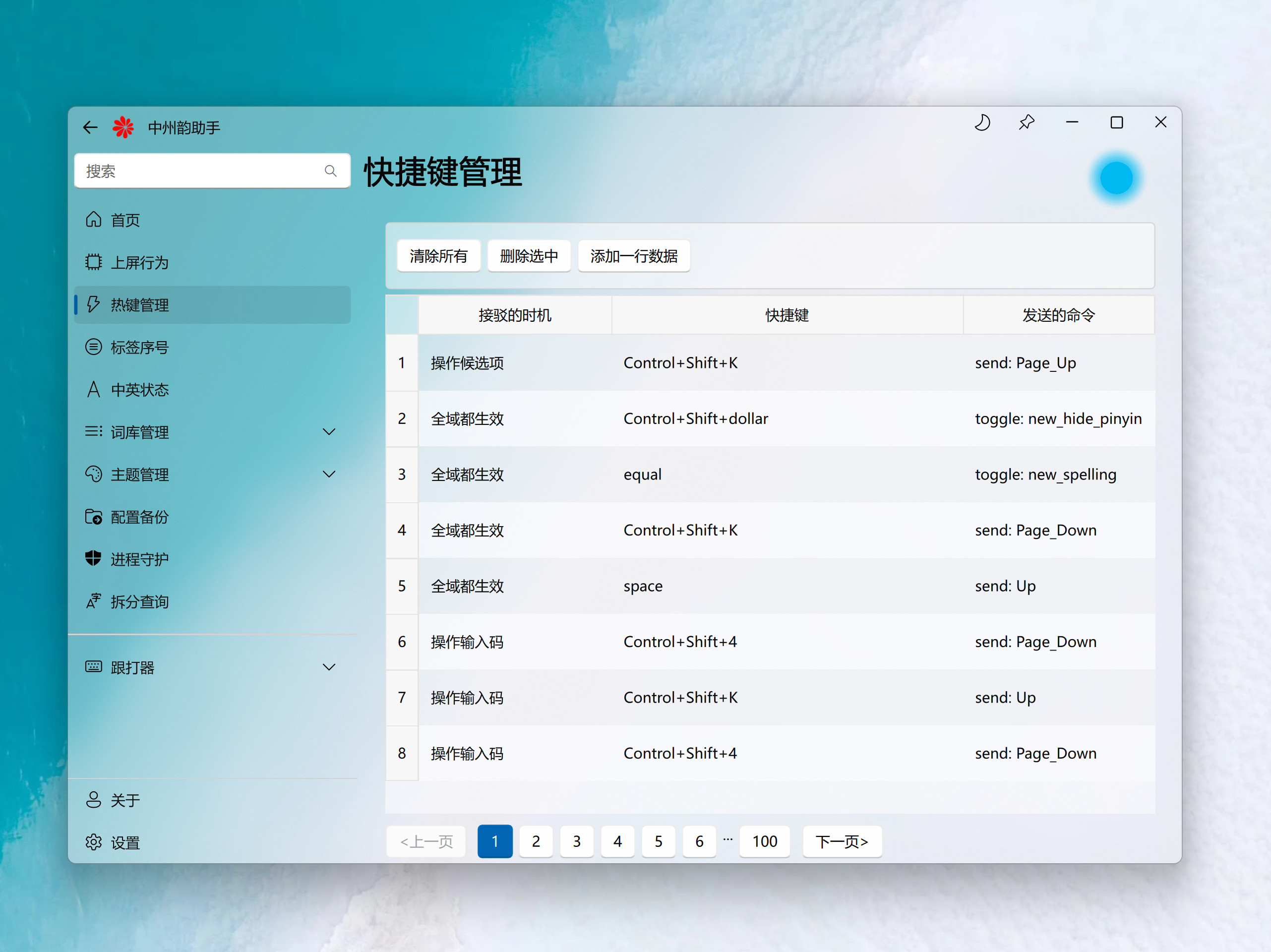Open 标签序号 in the sidebar
Screen dimensions: 1271x952
139,347
